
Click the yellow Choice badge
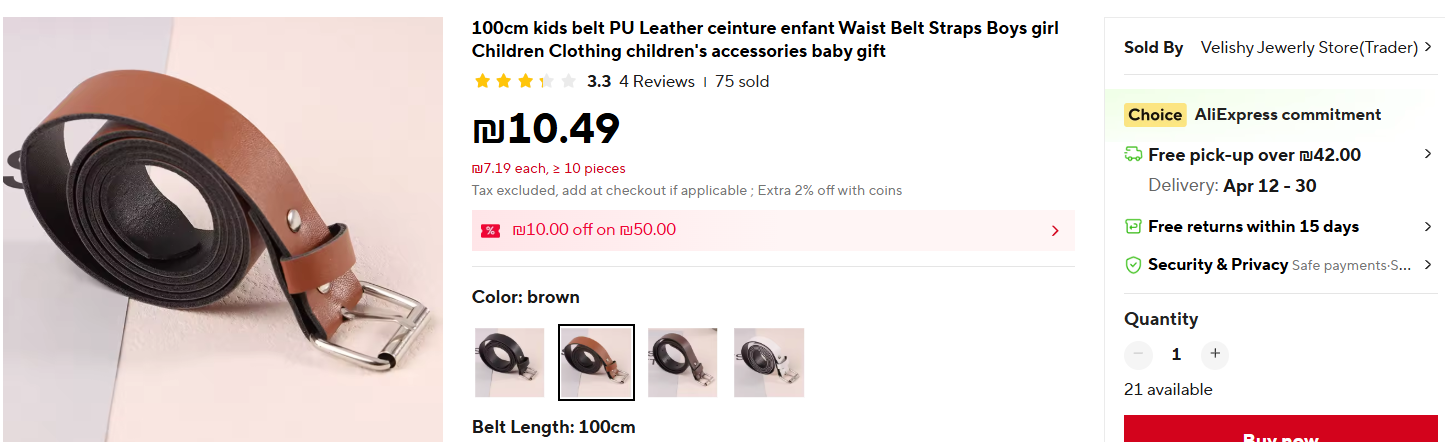[x=1155, y=115]
